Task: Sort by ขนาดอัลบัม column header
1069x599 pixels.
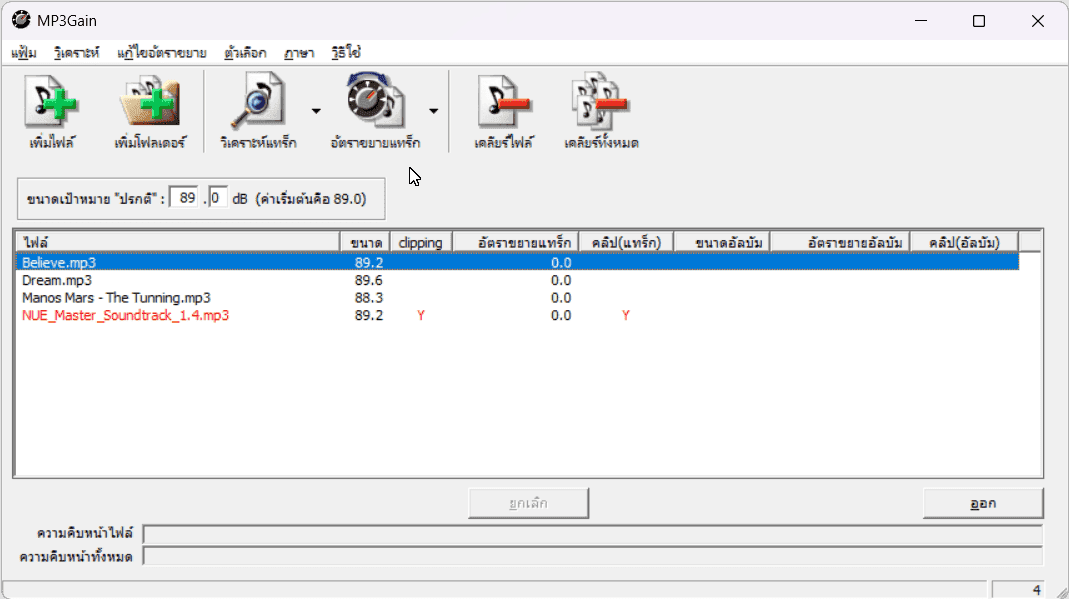Action: (722, 243)
